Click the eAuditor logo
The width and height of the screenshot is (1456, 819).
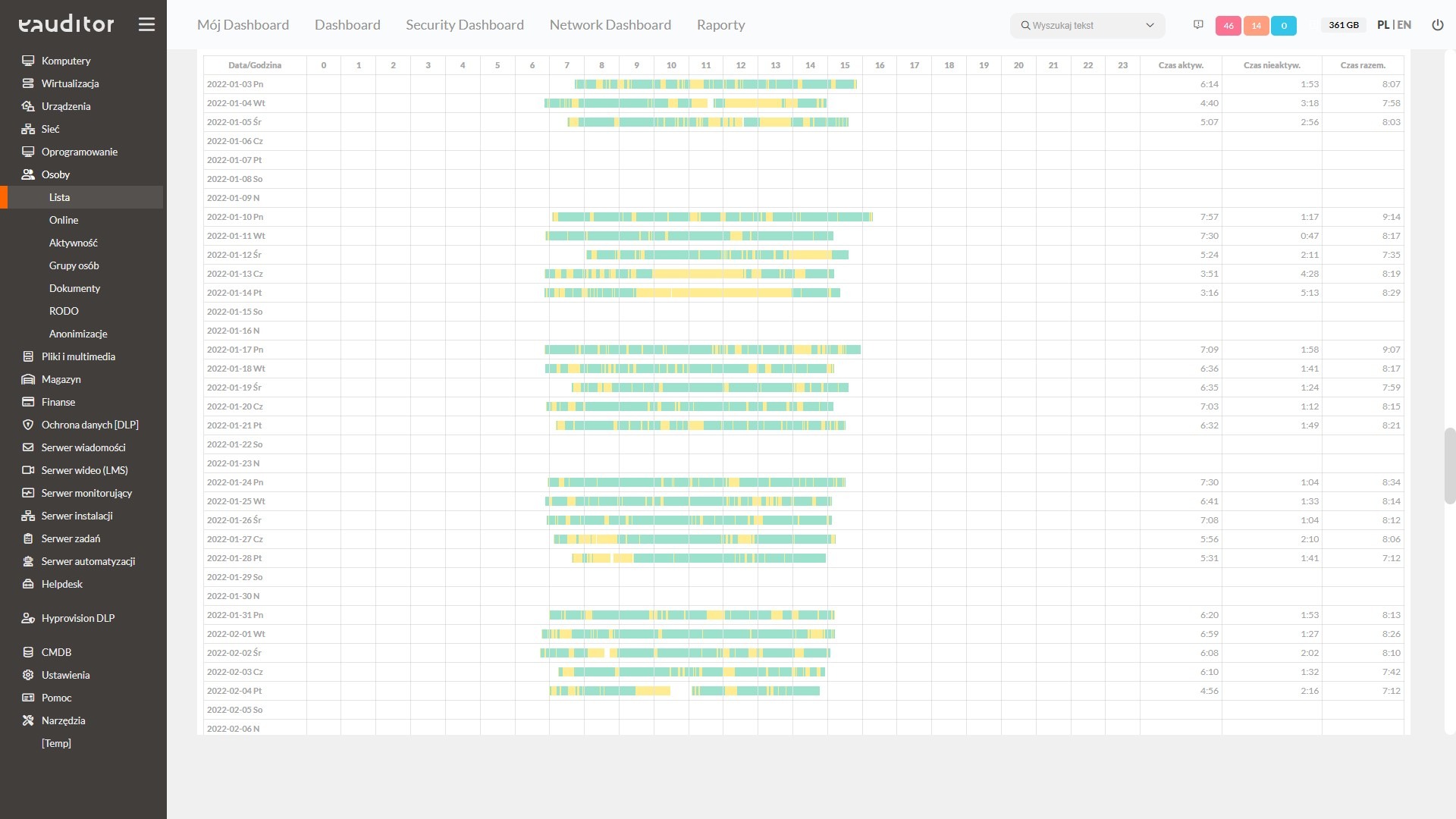point(66,24)
